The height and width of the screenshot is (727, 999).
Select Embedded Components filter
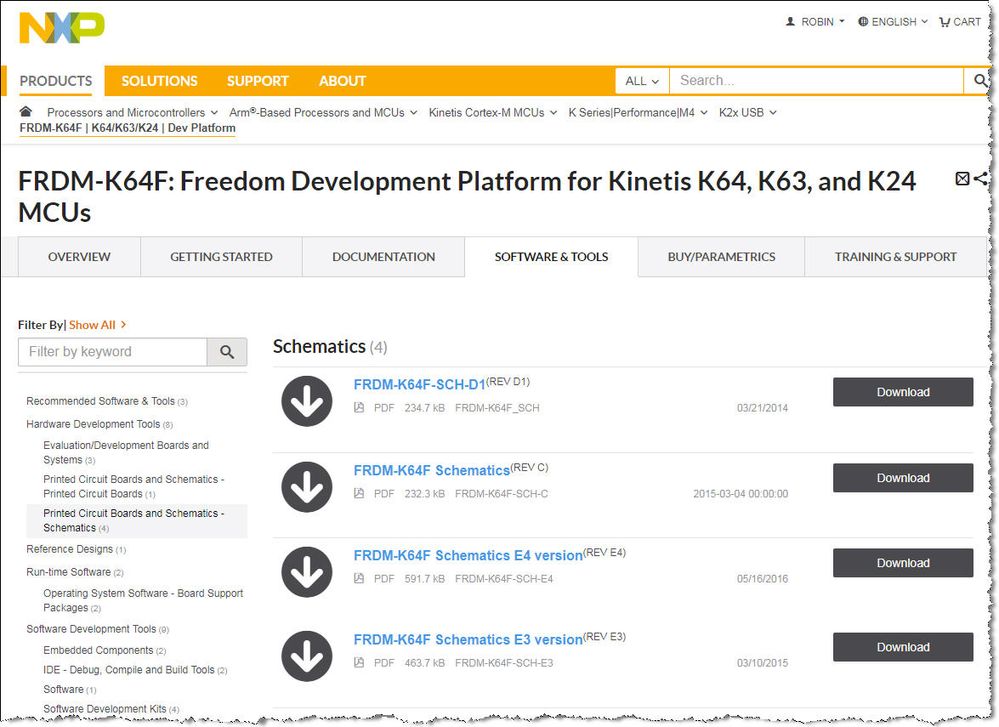point(104,651)
